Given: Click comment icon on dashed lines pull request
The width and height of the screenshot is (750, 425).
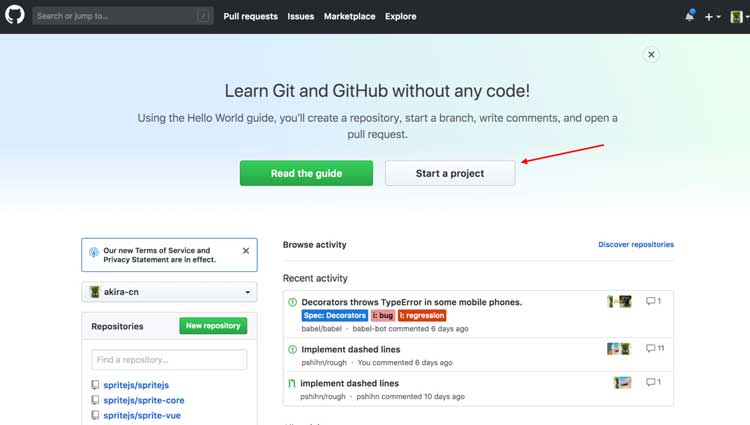Looking at the screenshot, I should (x=653, y=382).
